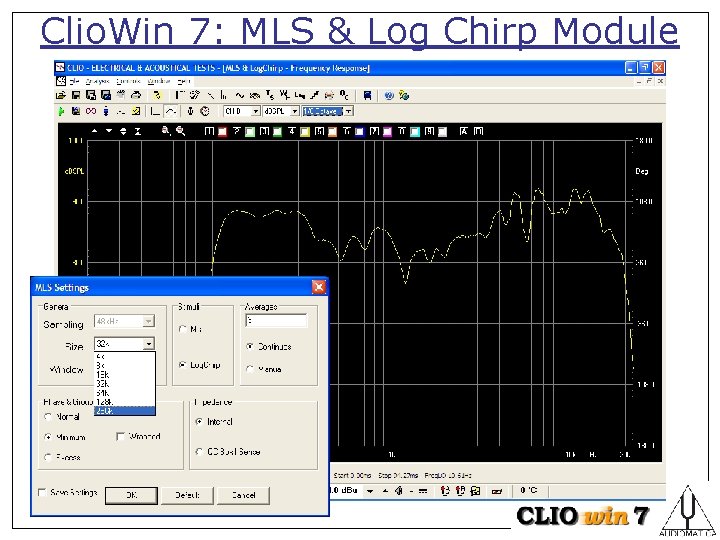Click the white down arrow shift curve icon
Screen dimensions: 720x540
[x=109, y=131]
